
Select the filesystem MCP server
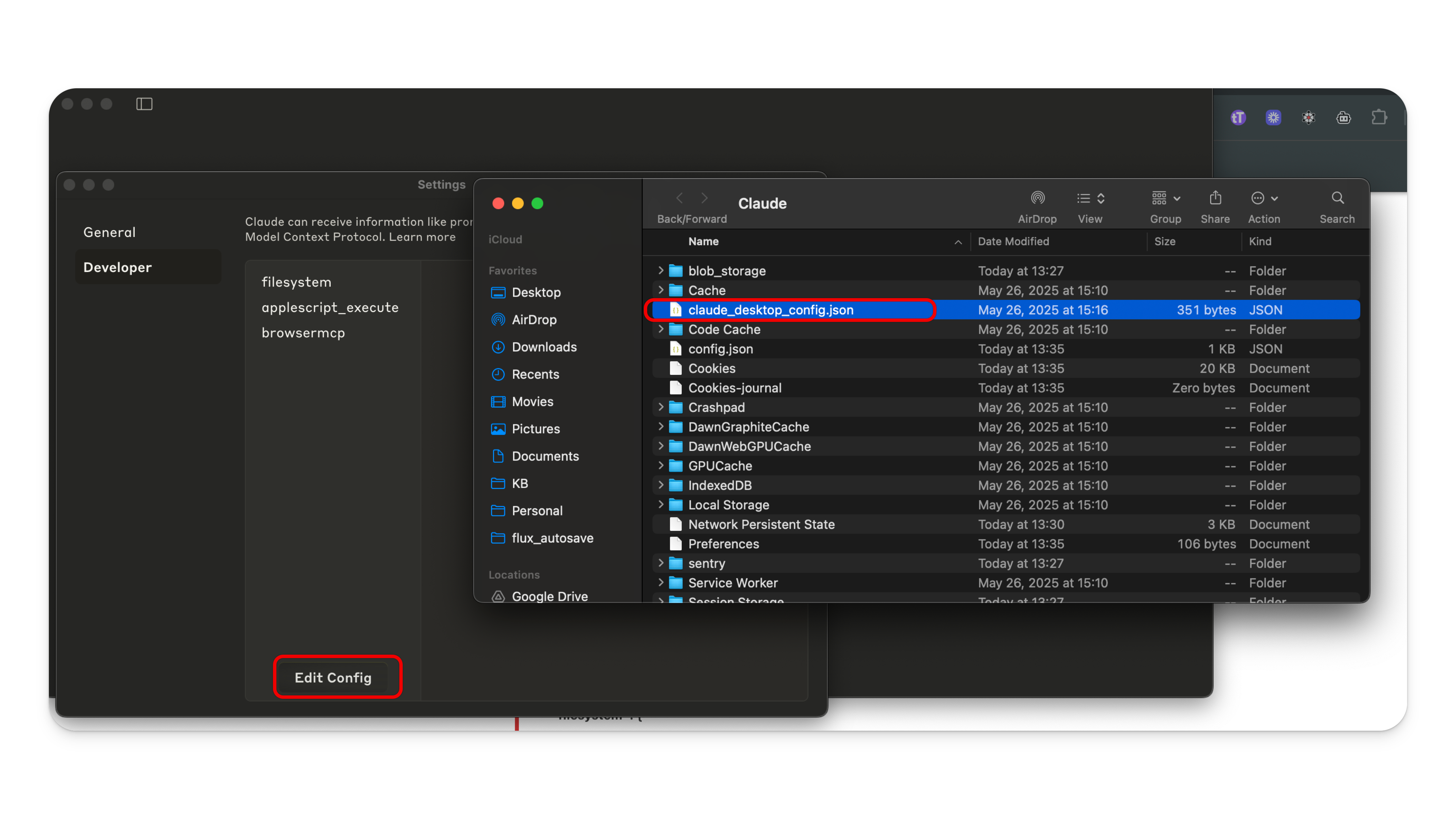pos(296,282)
